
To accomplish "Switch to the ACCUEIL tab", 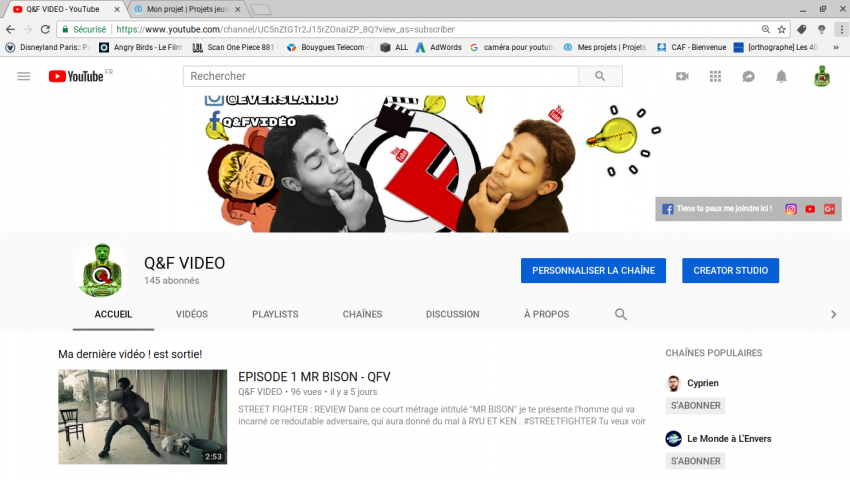I will pyautogui.click(x=113, y=315).
